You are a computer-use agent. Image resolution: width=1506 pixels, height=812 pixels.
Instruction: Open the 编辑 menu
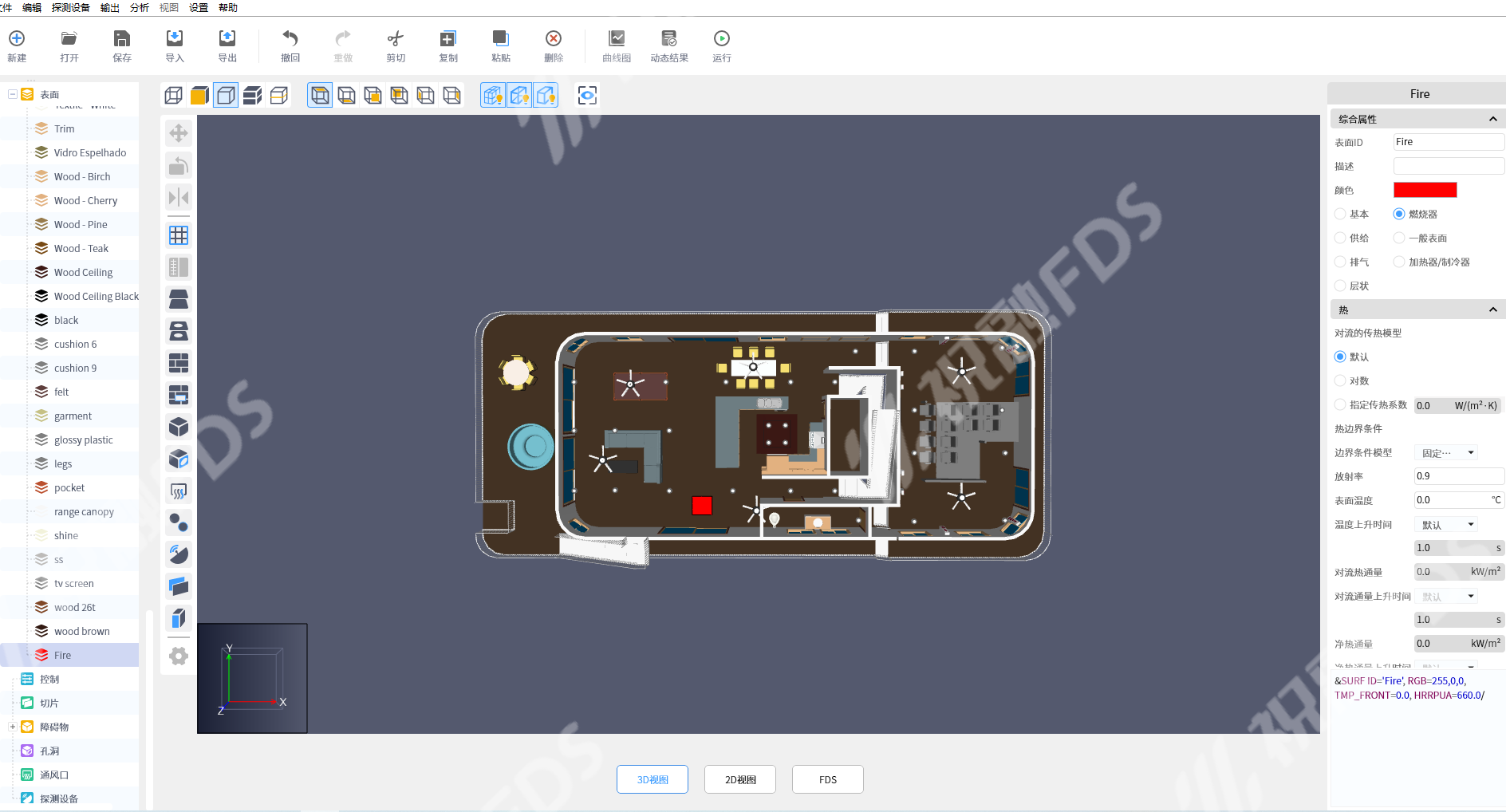pos(32,7)
